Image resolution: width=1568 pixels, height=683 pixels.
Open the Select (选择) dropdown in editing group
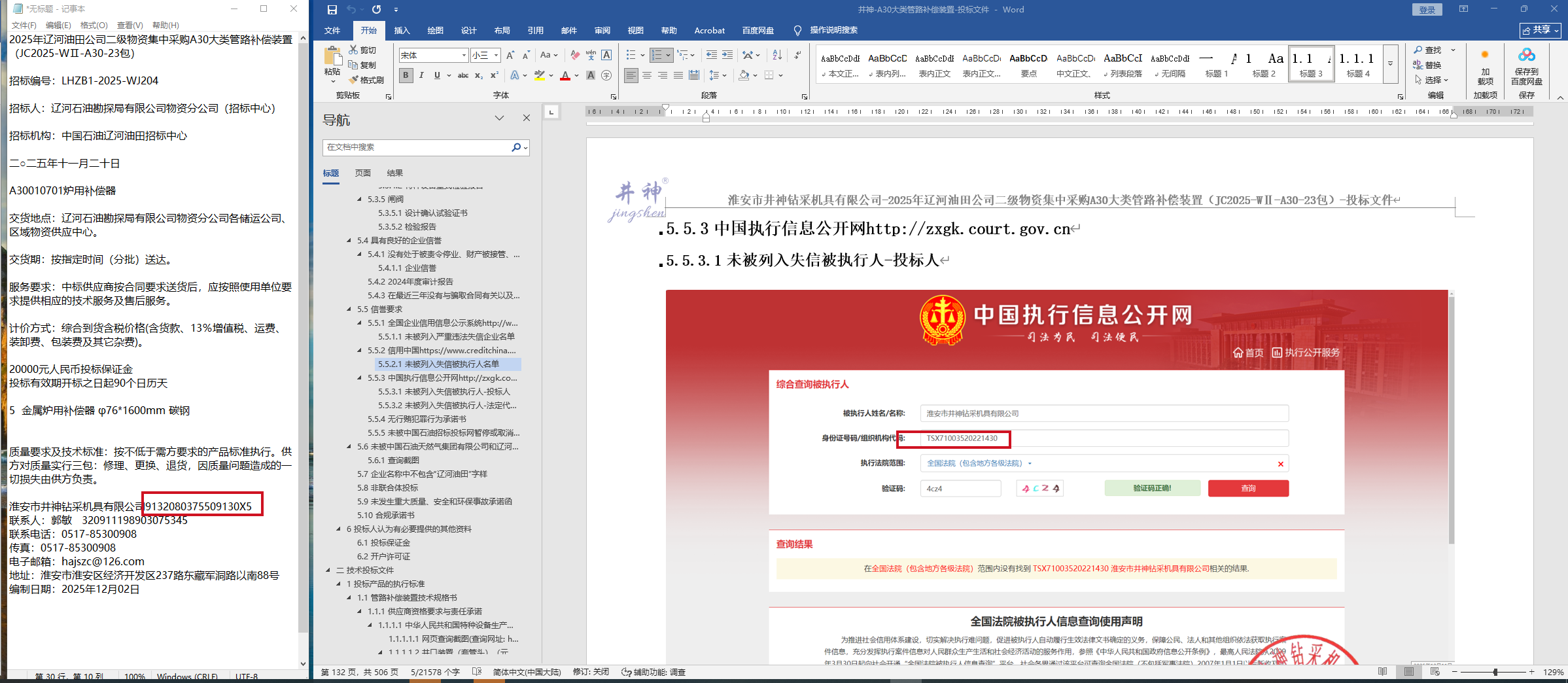1431,80
